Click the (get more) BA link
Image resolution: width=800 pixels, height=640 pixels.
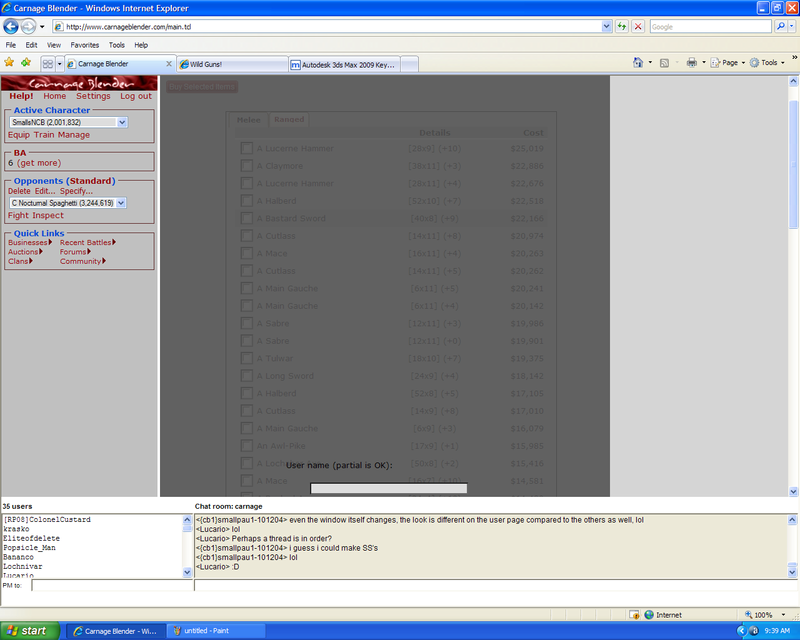39,163
